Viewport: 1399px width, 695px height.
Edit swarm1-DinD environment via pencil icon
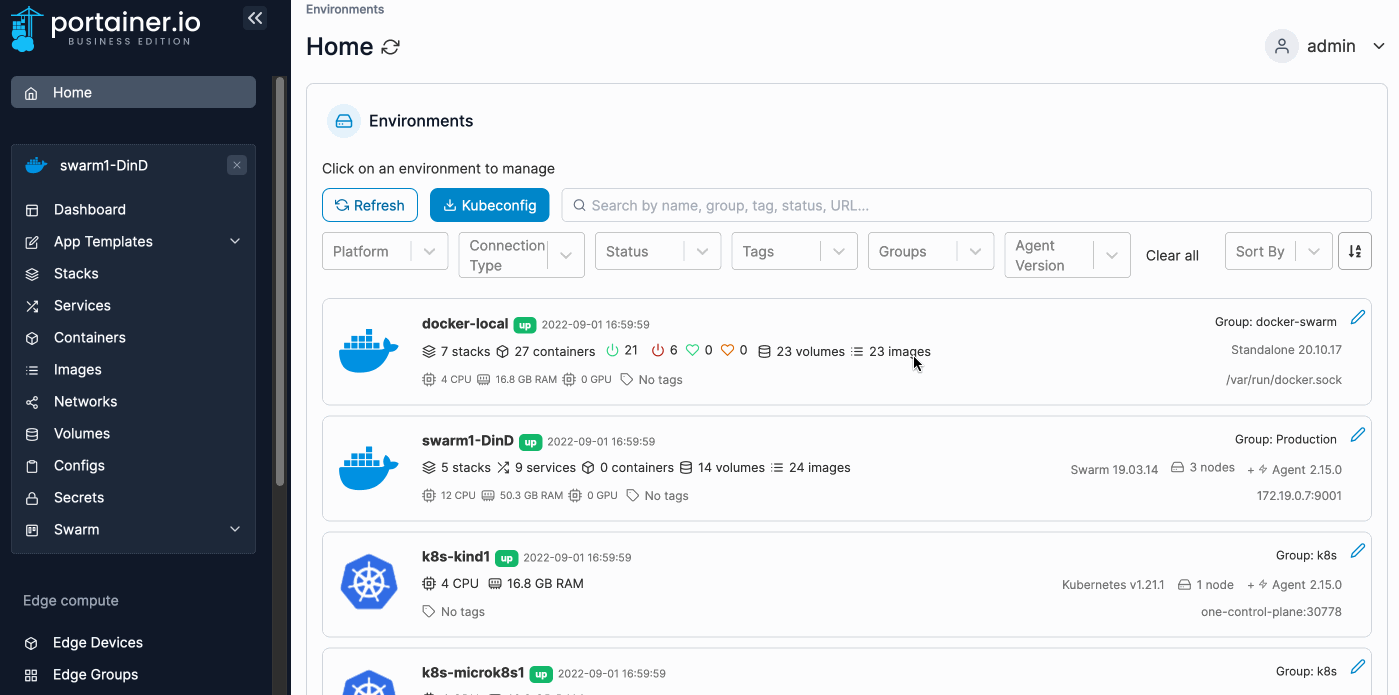click(1357, 435)
